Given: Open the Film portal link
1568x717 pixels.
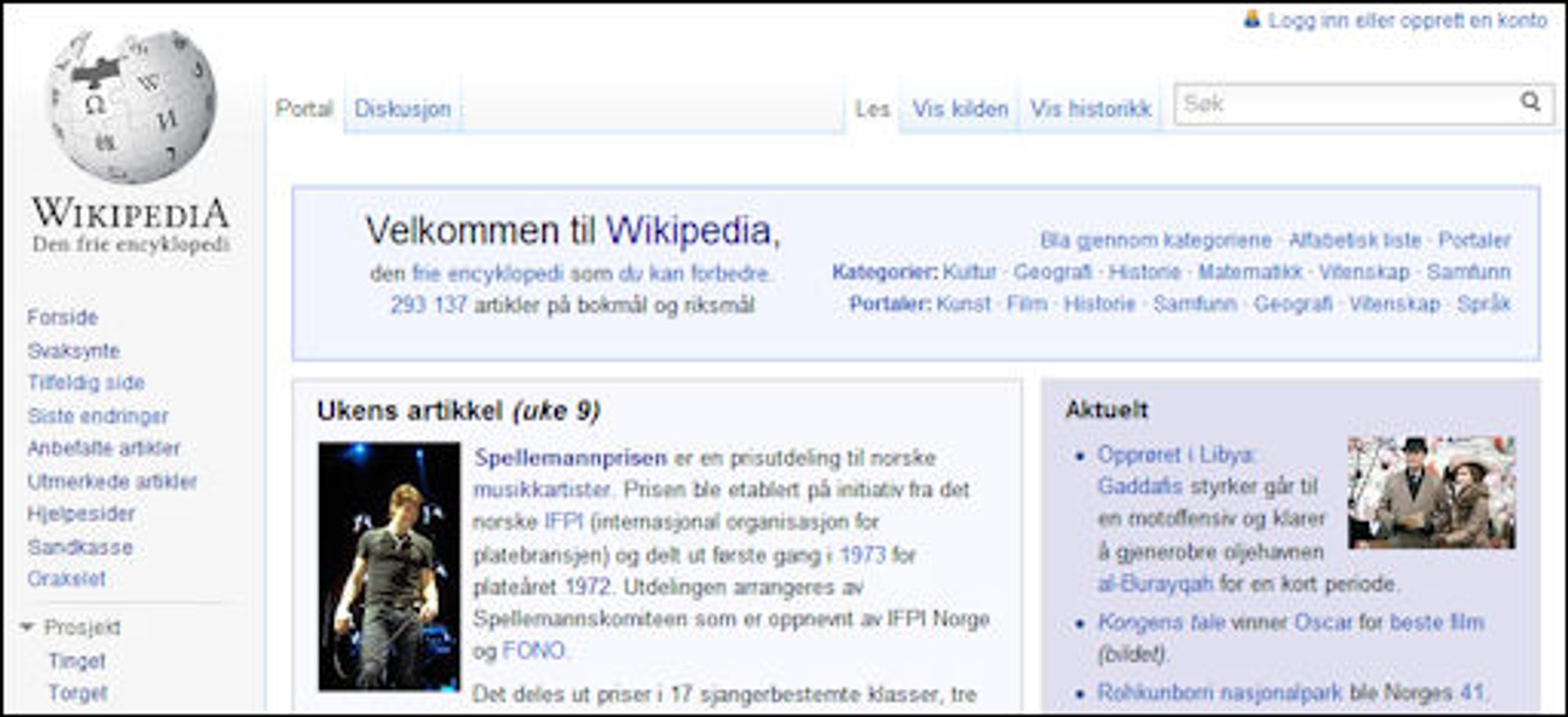Looking at the screenshot, I should click(x=1027, y=304).
